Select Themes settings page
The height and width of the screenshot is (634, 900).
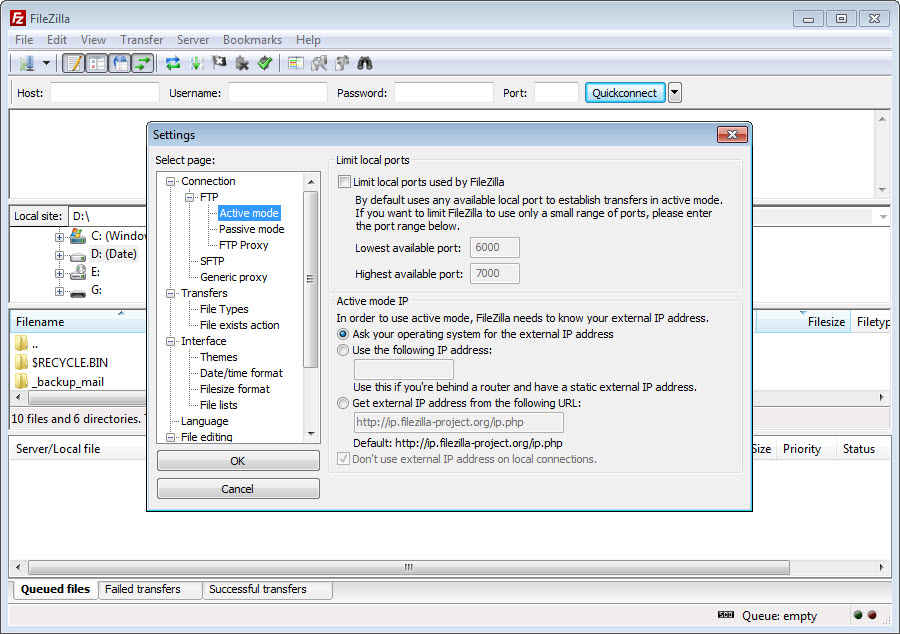(218, 357)
